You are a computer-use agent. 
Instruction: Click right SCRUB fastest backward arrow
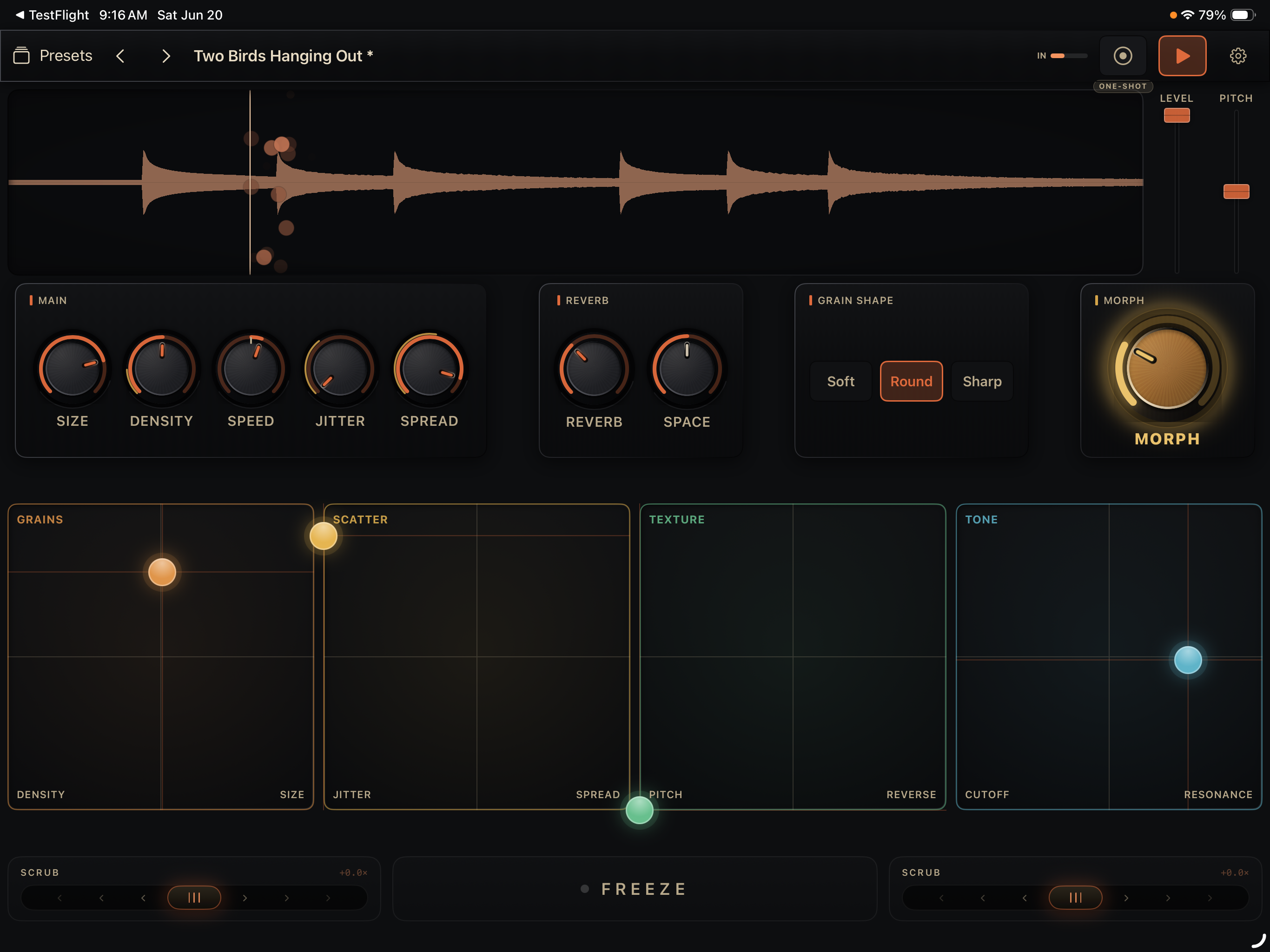point(941,898)
